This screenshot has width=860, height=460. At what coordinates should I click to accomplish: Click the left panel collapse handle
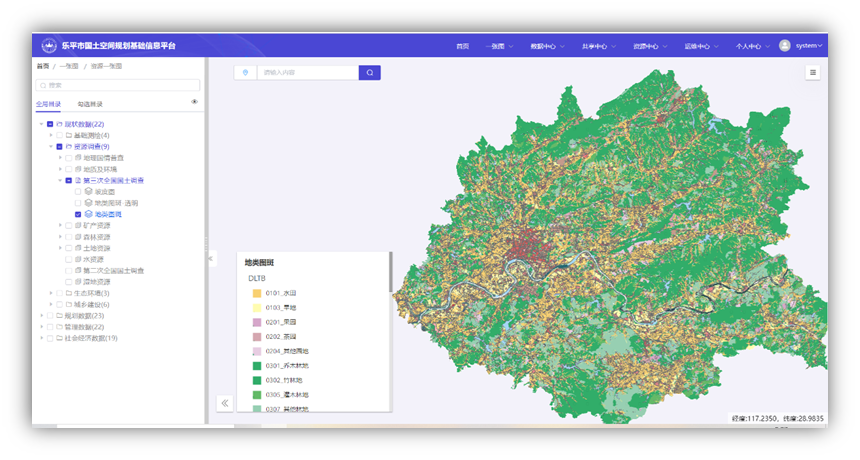(x=211, y=258)
